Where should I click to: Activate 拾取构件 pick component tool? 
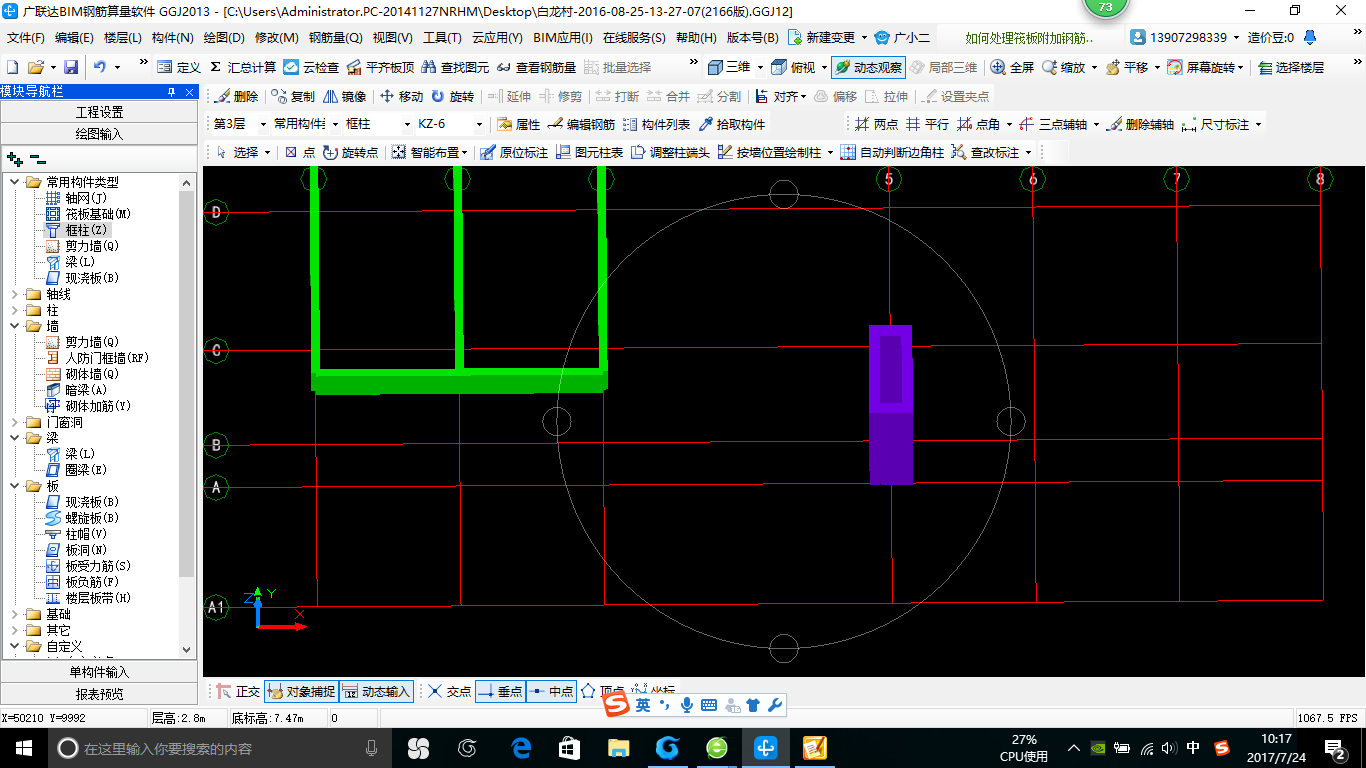point(732,124)
